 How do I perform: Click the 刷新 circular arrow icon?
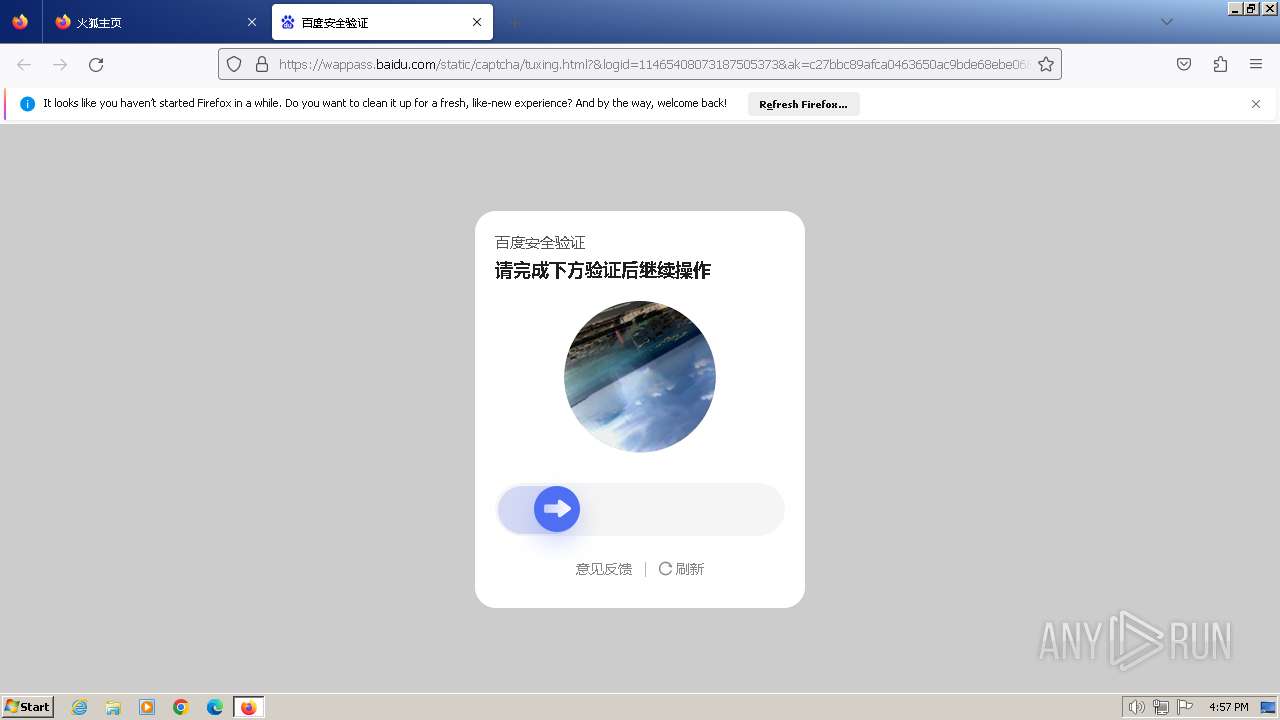(x=665, y=569)
